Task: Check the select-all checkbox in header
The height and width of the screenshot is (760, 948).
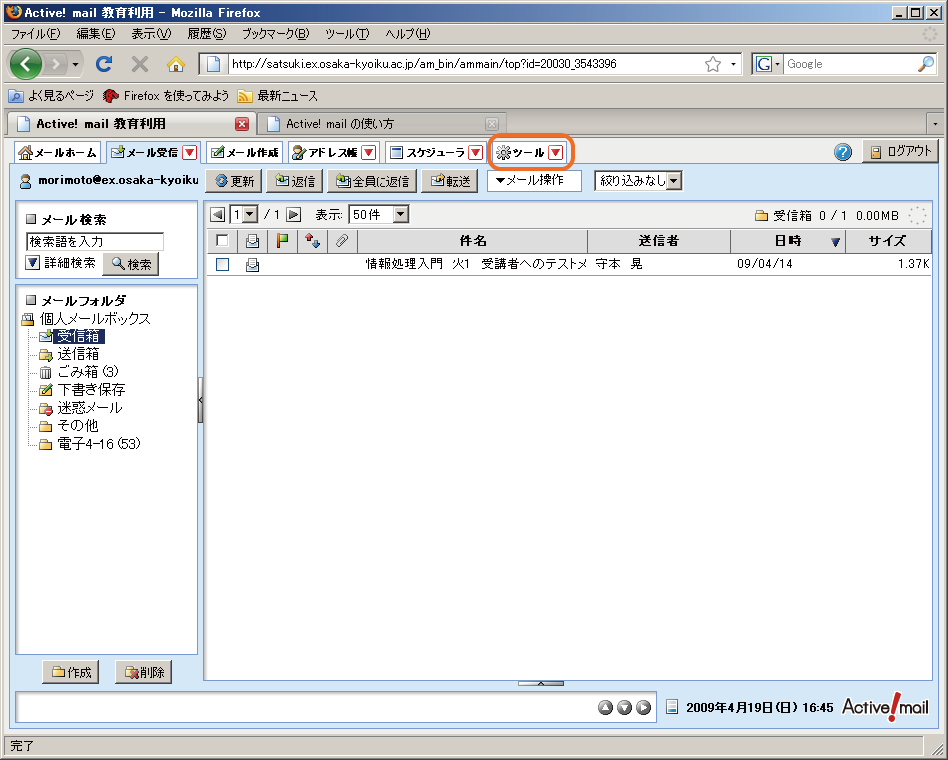Action: coord(222,241)
